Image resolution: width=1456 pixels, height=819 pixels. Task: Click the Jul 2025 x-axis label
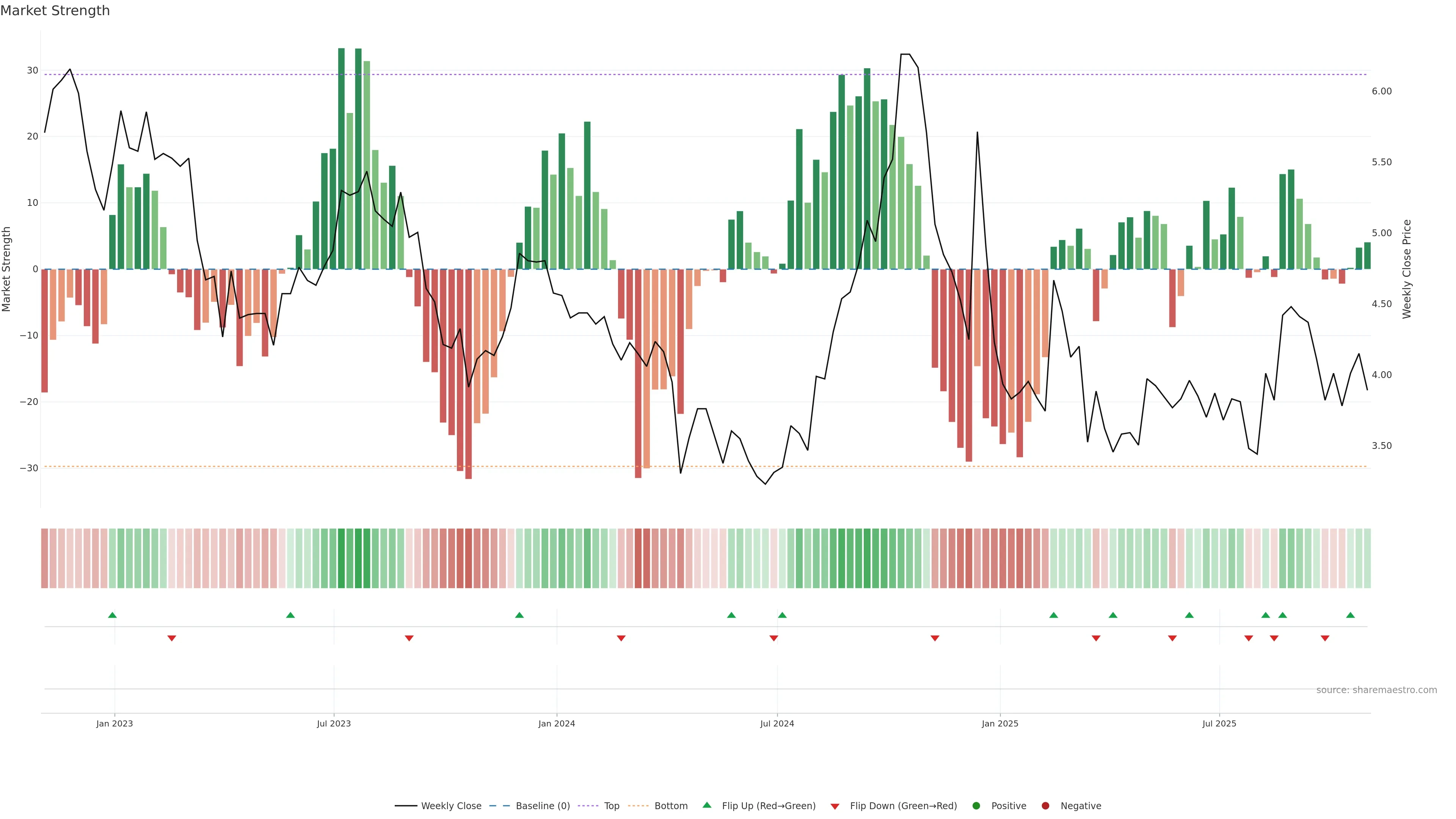(x=1219, y=723)
